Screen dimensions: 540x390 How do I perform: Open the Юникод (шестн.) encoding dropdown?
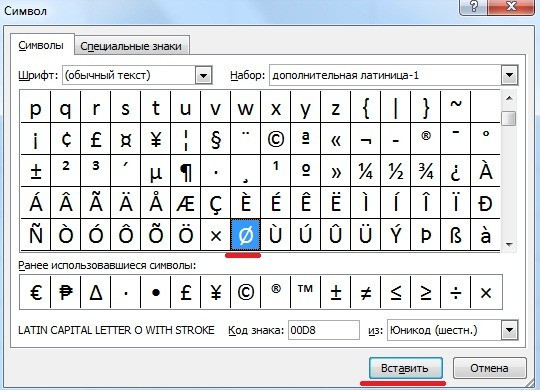[510, 330]
